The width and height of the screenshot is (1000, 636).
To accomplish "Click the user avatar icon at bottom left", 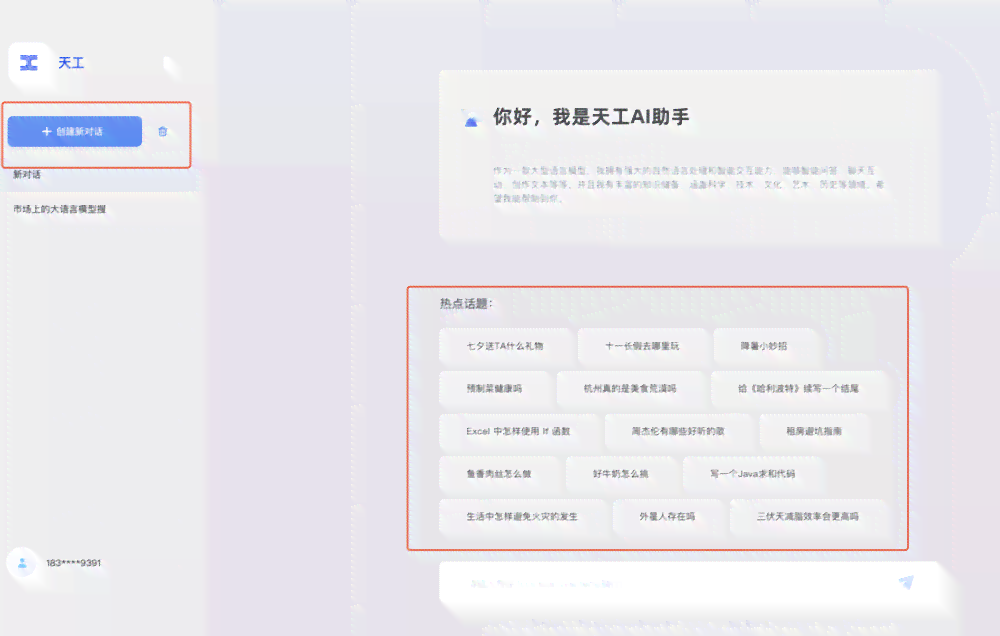I will click(x=21, y=563).
